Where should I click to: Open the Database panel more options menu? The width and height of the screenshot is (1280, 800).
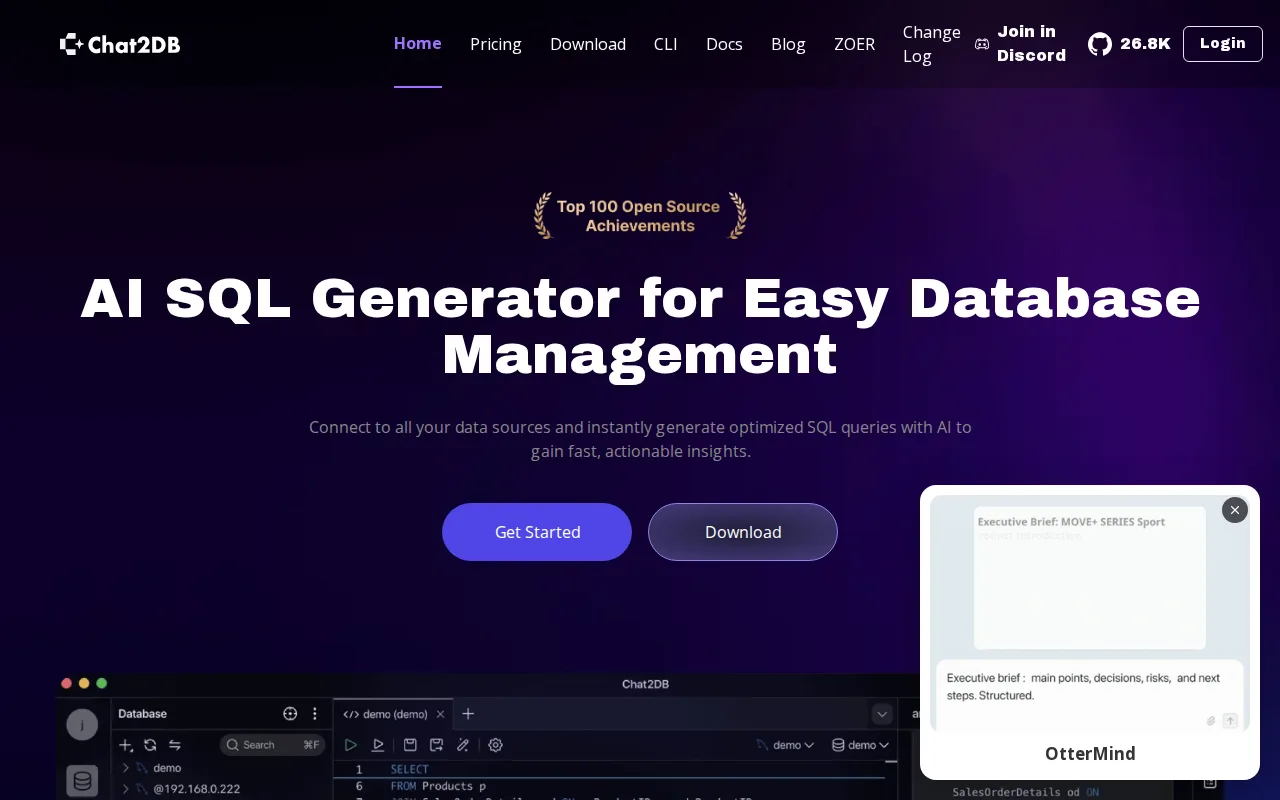coord(315,714)
